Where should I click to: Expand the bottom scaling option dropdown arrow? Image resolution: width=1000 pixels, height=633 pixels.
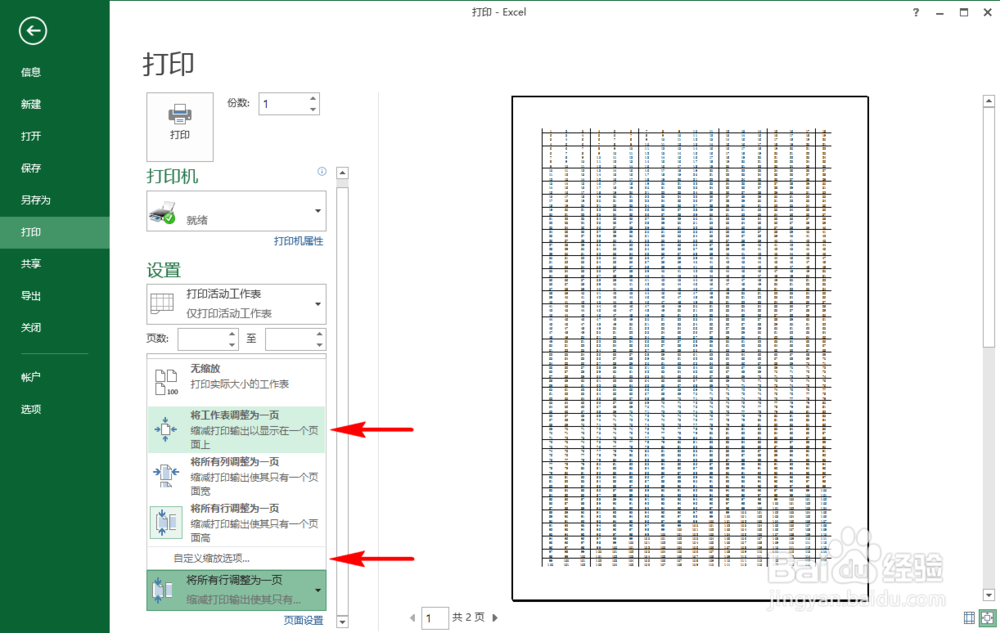tap(319, 590)
